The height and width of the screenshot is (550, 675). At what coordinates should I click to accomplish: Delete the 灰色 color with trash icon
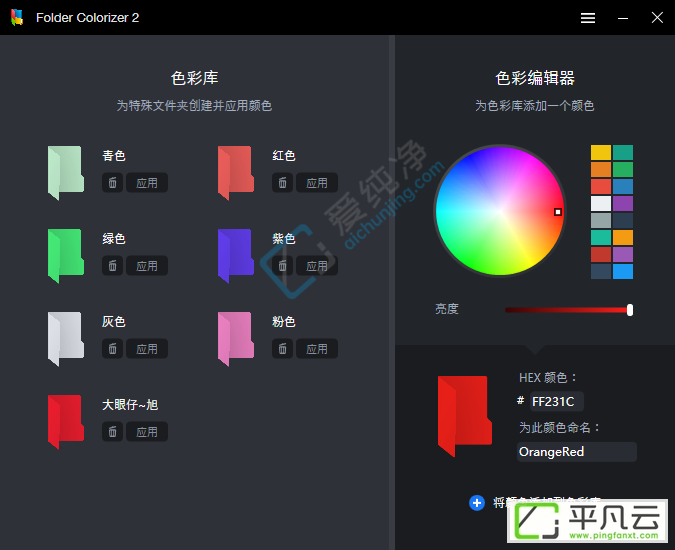click(112, 349)
